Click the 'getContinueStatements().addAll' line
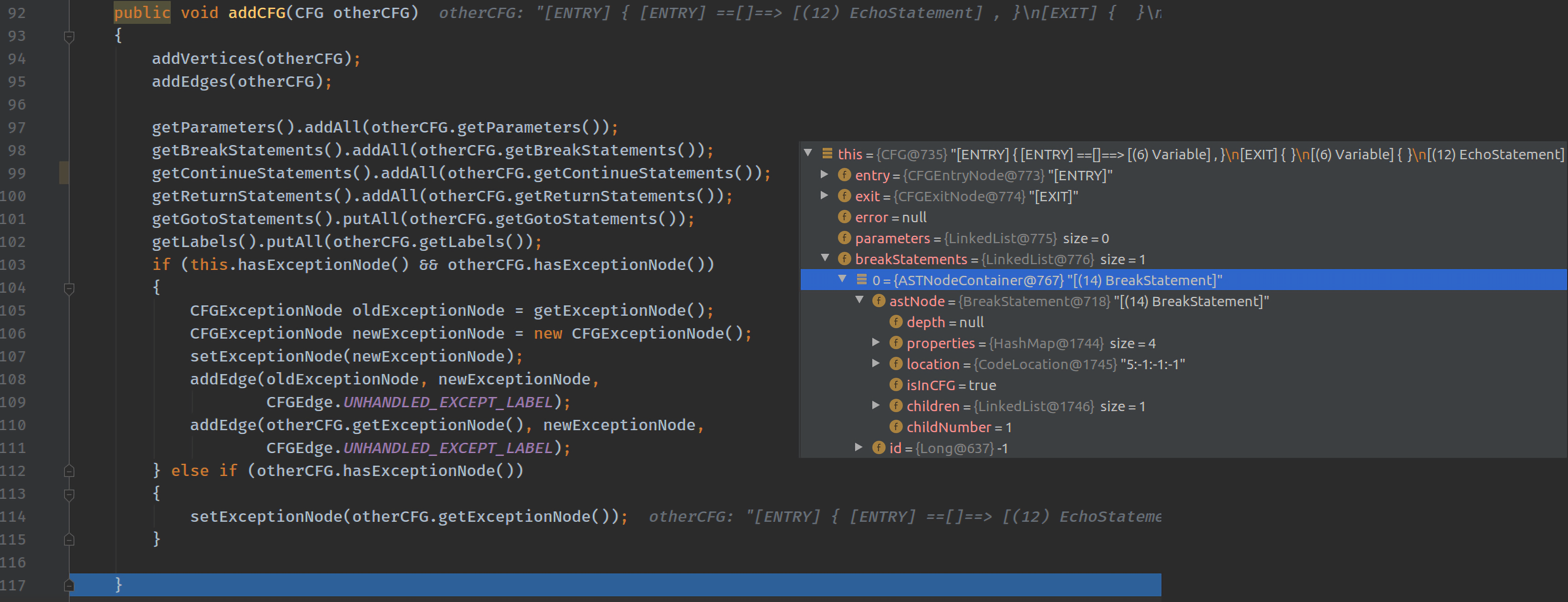 461,173
